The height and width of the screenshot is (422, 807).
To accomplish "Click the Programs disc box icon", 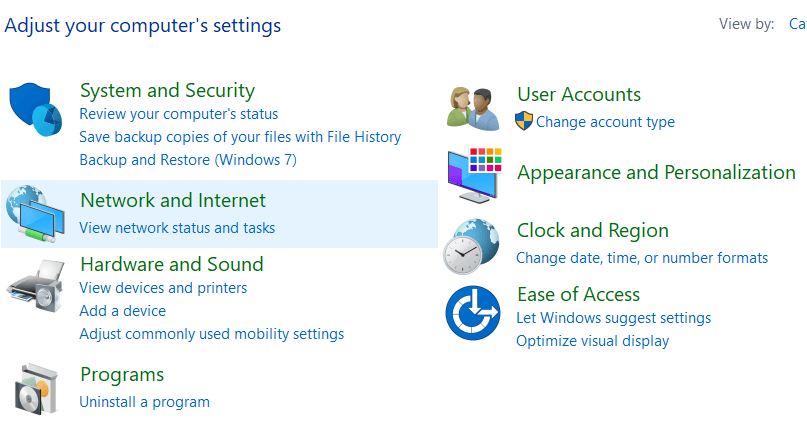I will click(37, 388).
